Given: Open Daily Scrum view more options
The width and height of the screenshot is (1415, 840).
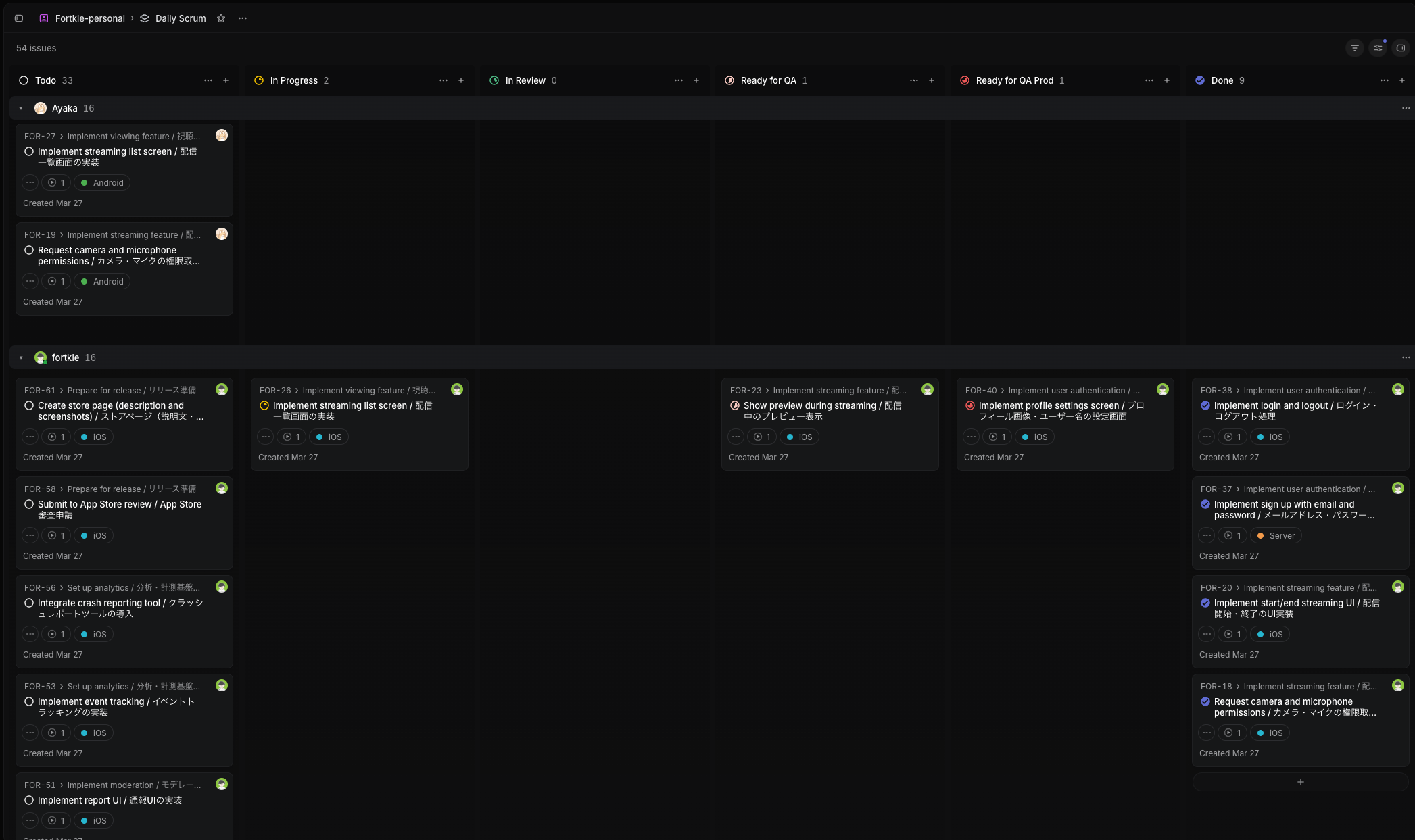Looking at the screenshot, I should [x=243, y=18].
